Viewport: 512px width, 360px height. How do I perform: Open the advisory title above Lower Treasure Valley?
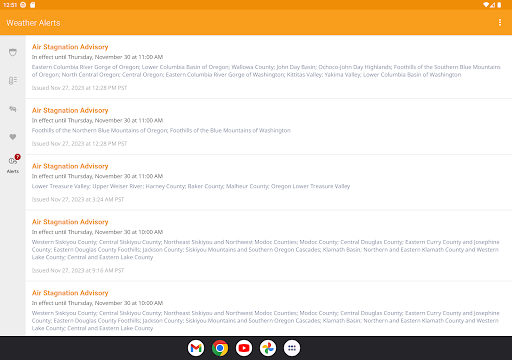[70, 166]
